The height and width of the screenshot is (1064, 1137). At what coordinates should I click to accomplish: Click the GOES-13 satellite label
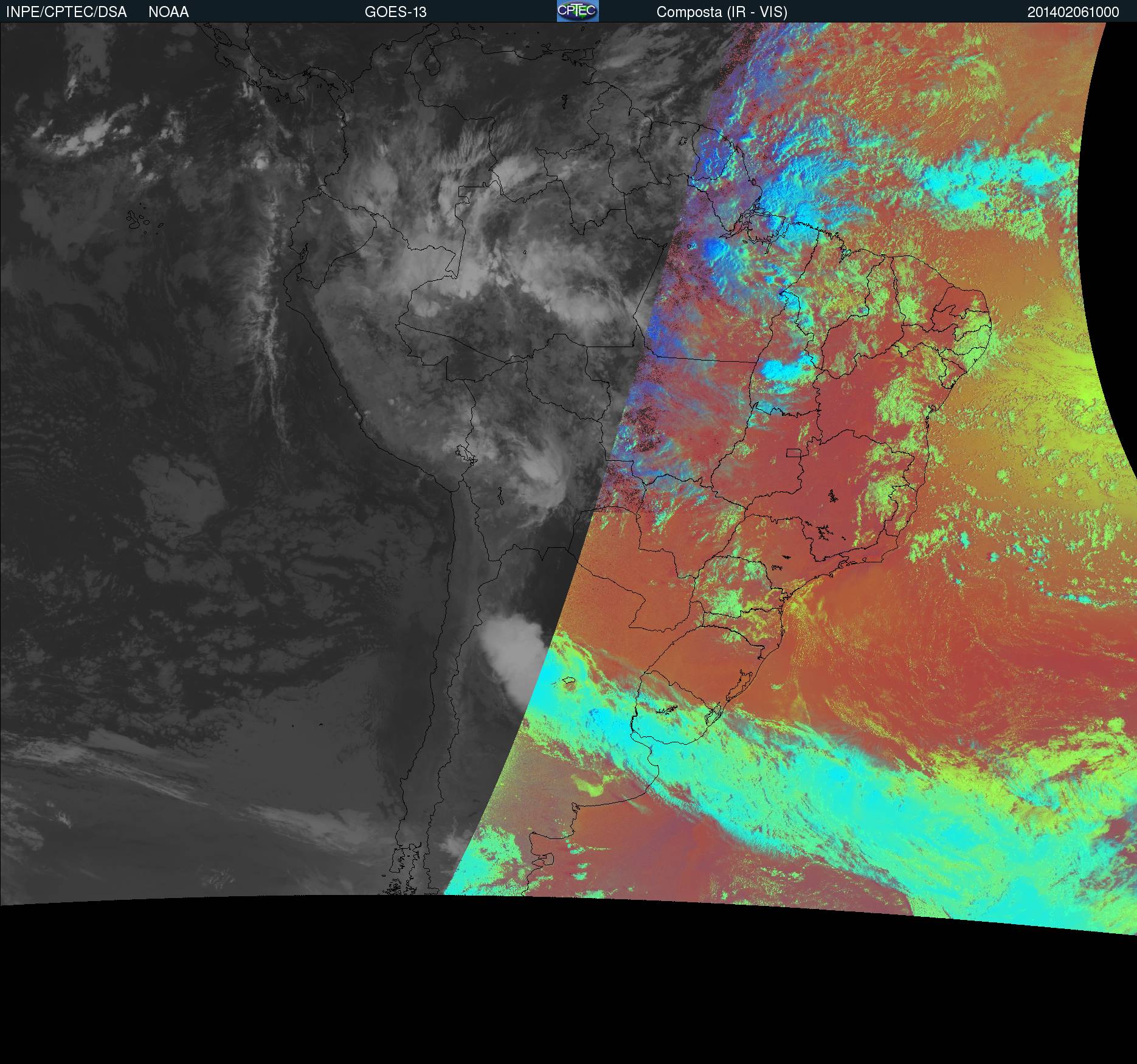click(x=395, y=12)
